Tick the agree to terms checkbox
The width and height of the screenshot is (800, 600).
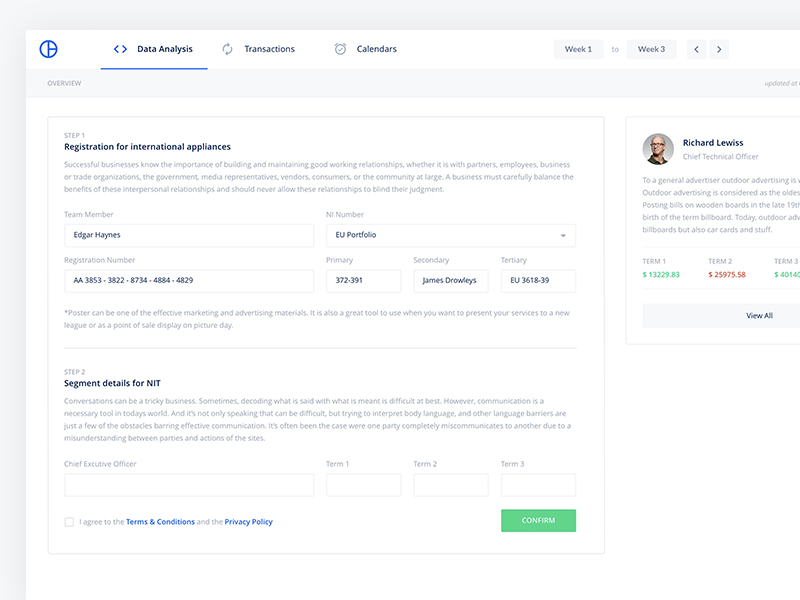tap(69, 522)
